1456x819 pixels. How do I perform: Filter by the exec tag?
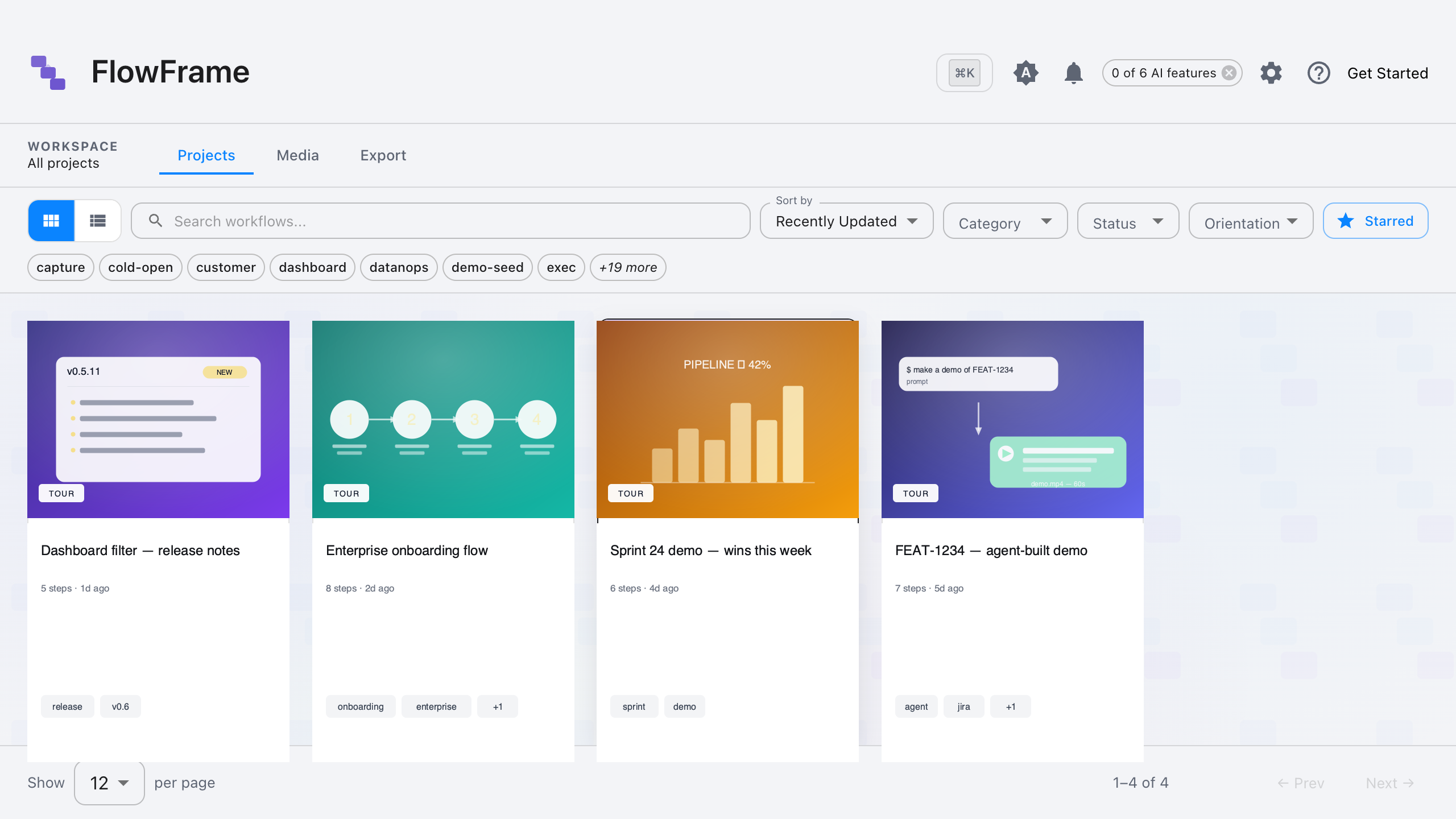[561, 267]
